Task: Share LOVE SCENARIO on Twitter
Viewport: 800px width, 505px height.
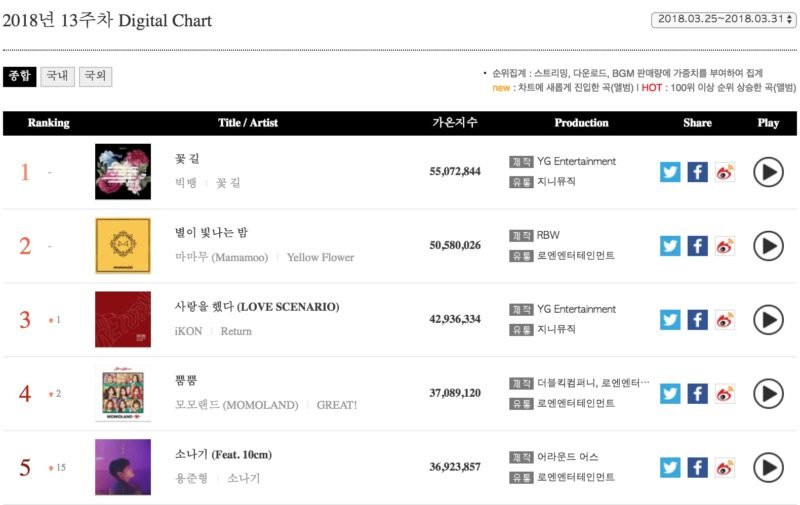Action: tap(670, 320)
